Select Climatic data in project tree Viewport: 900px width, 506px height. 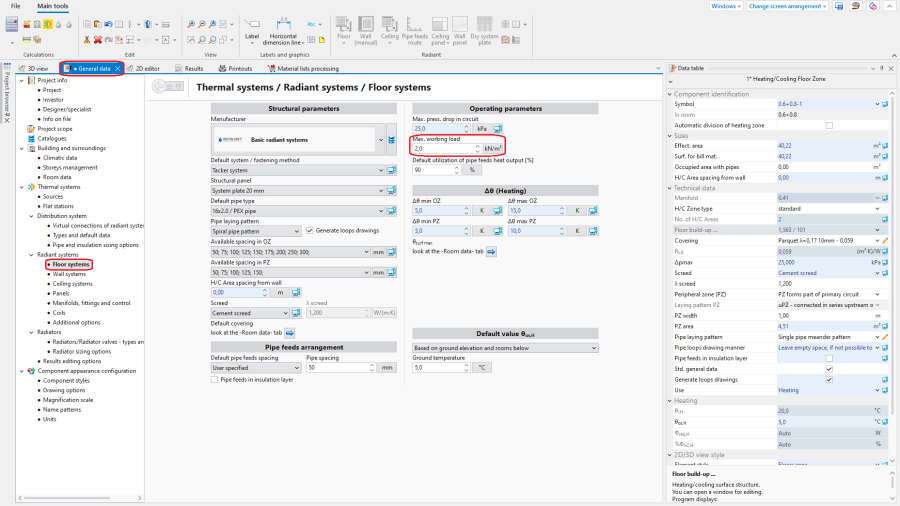pos(60,158)
